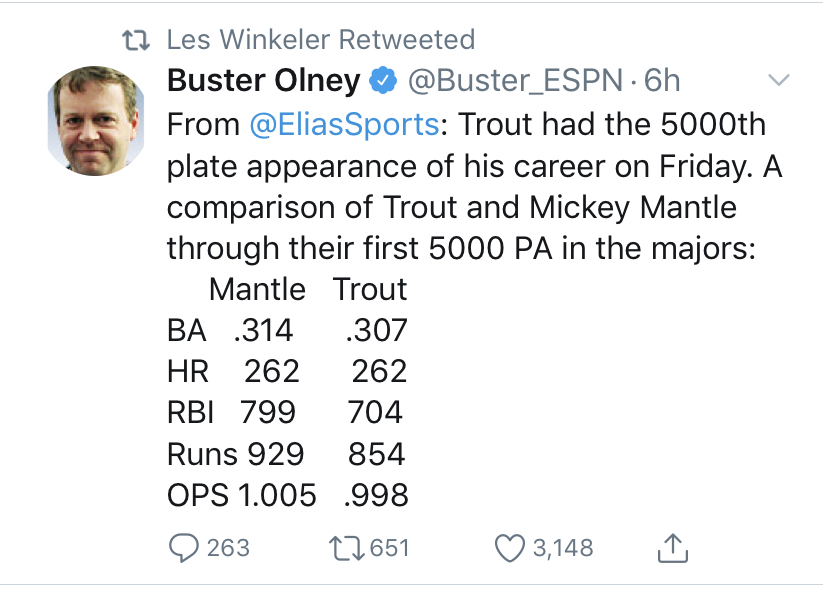The height and width of the screenshot is (590, 823).
Task: Click the OPS 1.005 .998 stats line
Action: pyautogui.click(x=288, y=495)
